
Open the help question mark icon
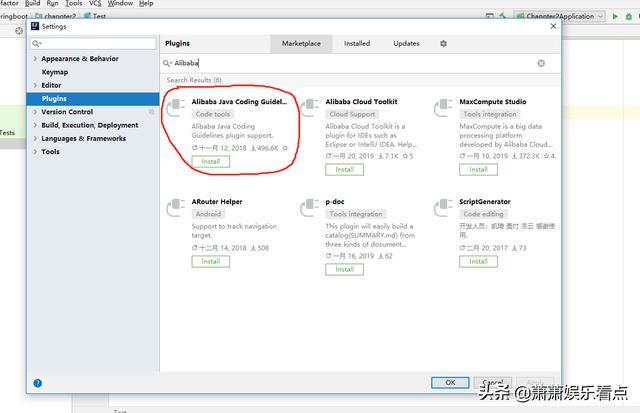[x=38, y=383]
